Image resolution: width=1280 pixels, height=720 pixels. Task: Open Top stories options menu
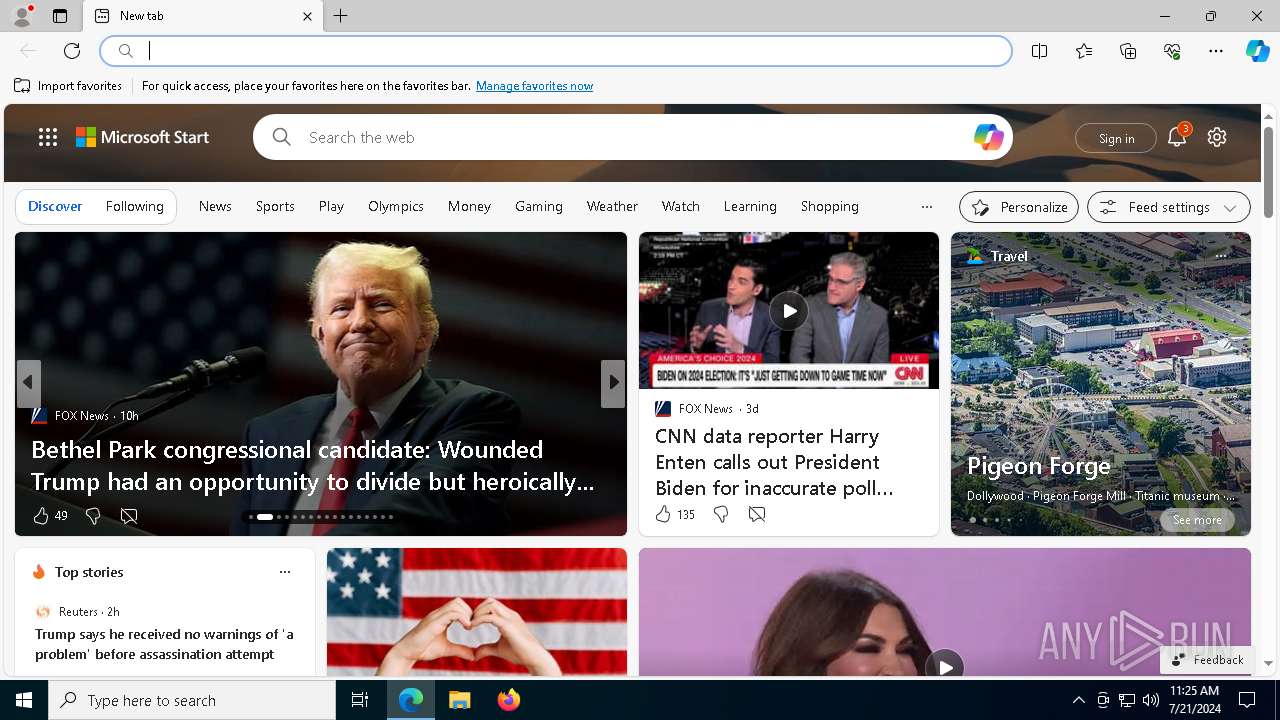(x=285, y=572)
